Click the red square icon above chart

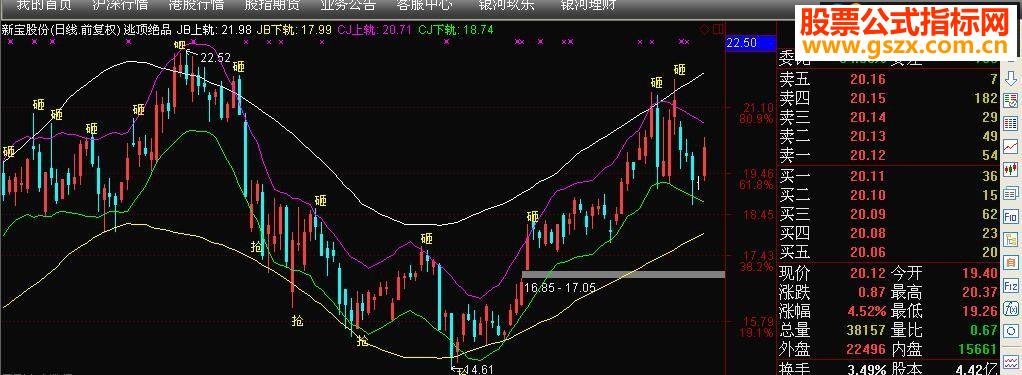718,29
